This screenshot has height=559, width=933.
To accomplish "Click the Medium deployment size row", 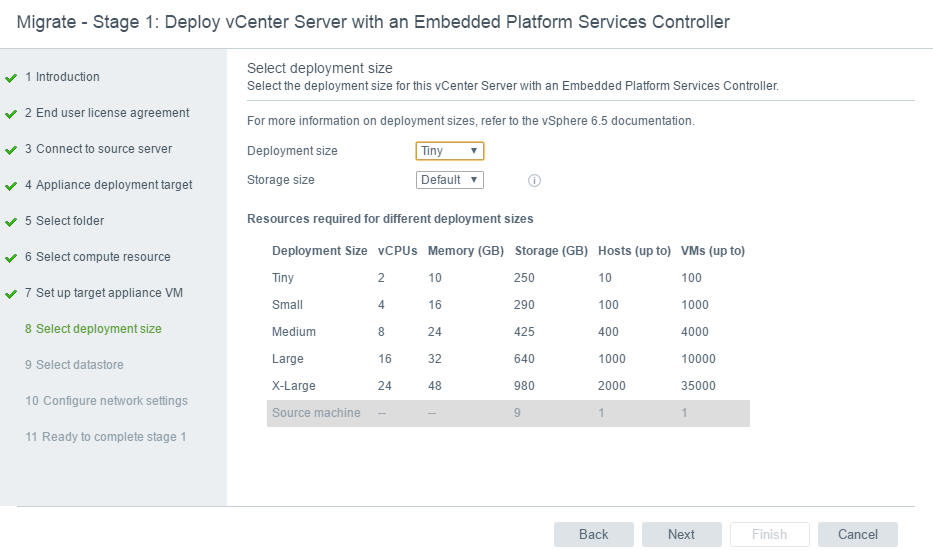I will [508, 332].
